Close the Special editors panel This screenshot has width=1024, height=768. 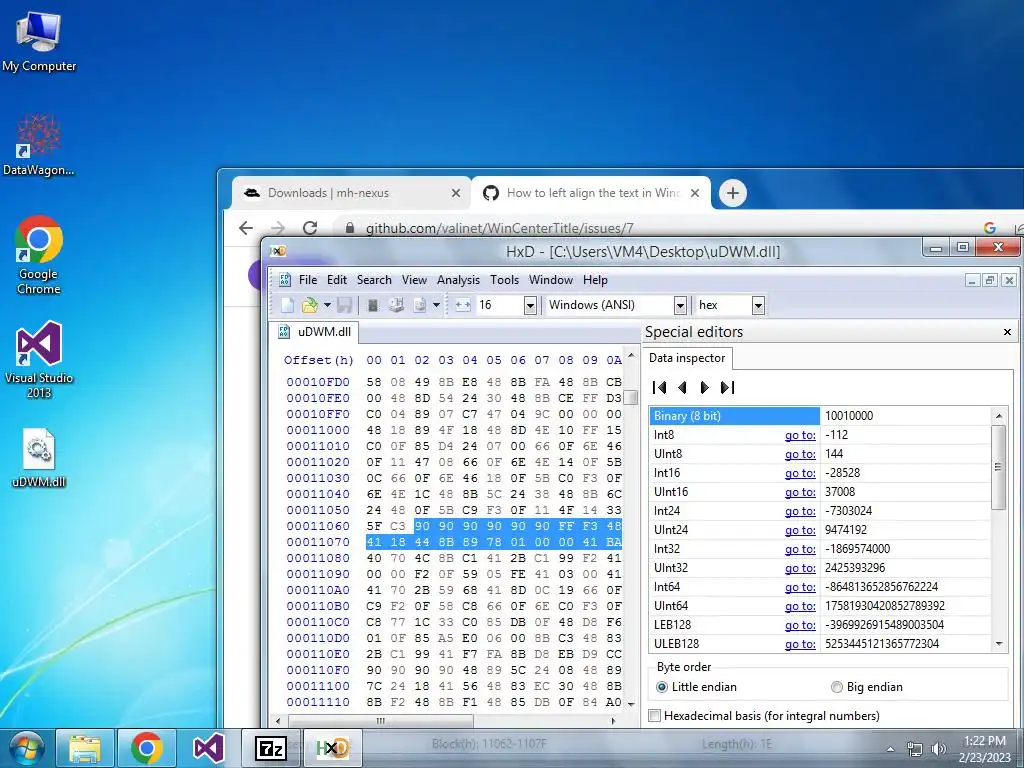click(1007, 332)
